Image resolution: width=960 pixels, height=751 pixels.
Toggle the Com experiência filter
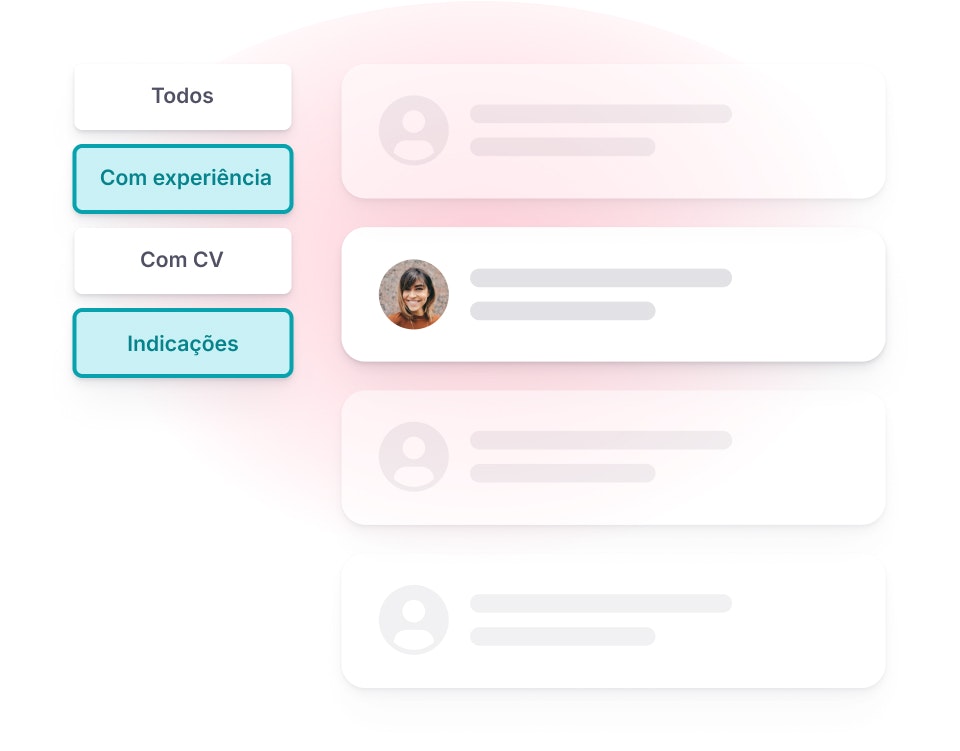click(x=183, y=179)
